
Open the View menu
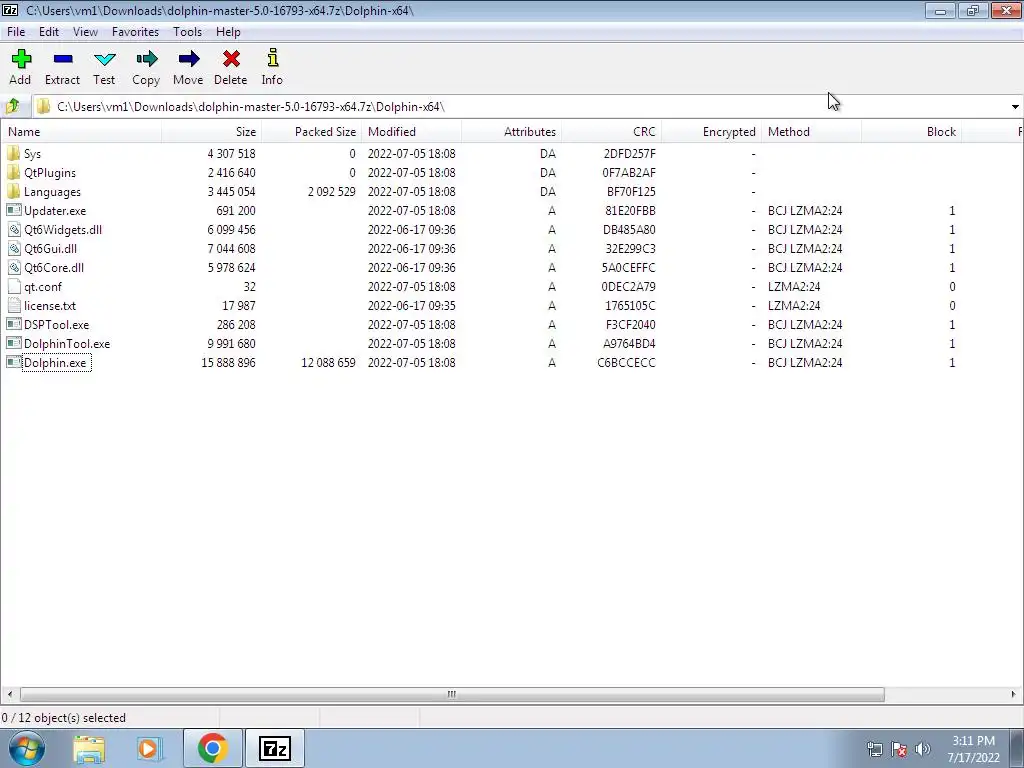85,31
